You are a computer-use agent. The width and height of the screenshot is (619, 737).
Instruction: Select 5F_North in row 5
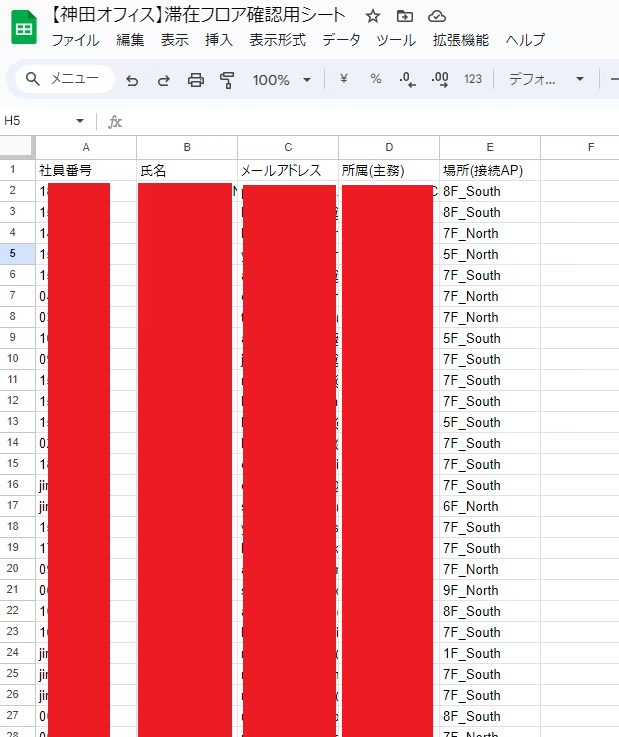coord(490,254)
